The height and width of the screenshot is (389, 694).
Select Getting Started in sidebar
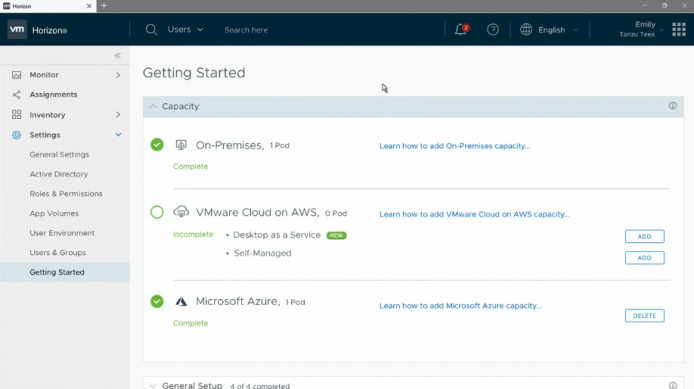click(65, 272)
